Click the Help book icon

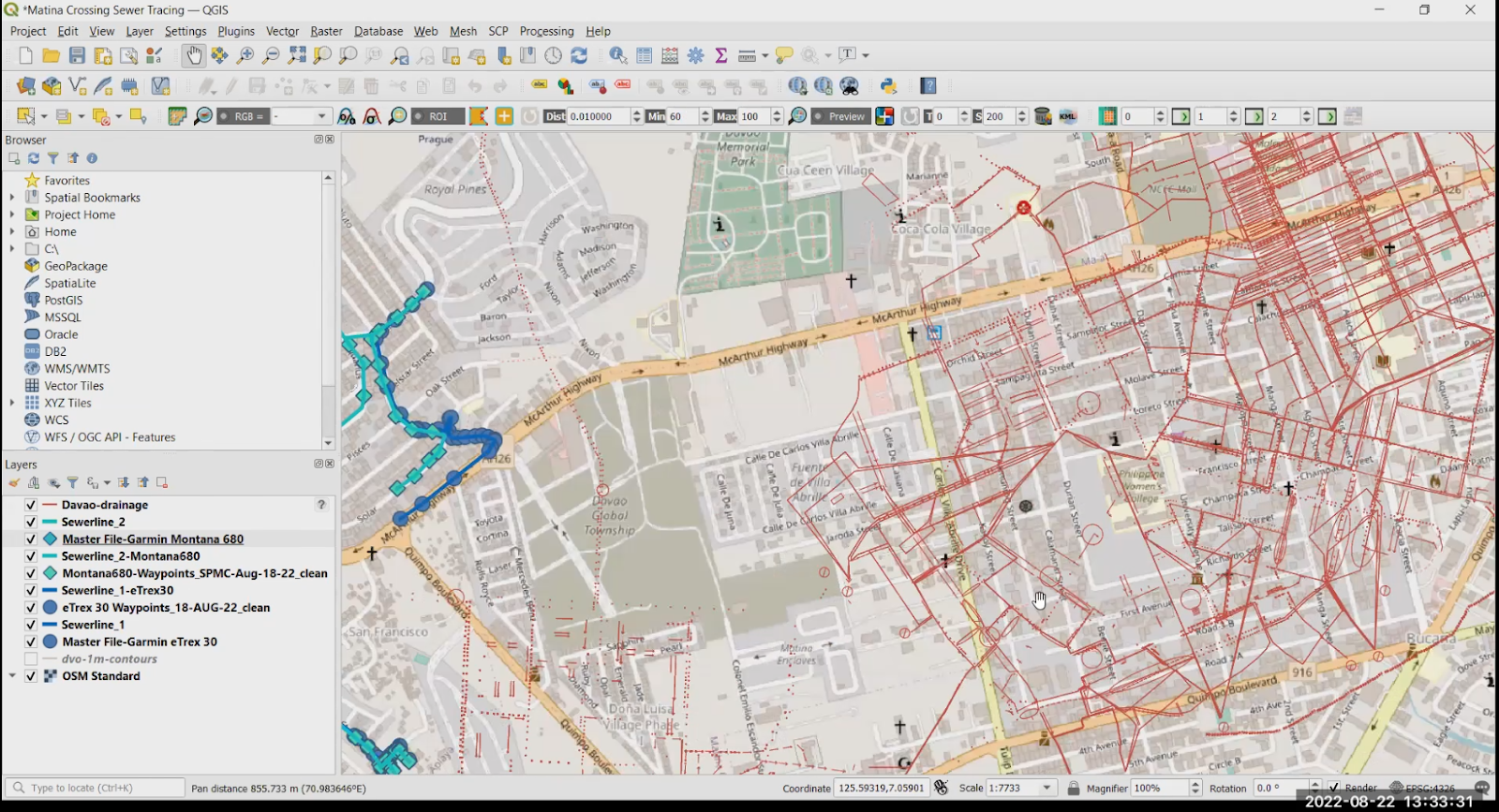point(928,86)
